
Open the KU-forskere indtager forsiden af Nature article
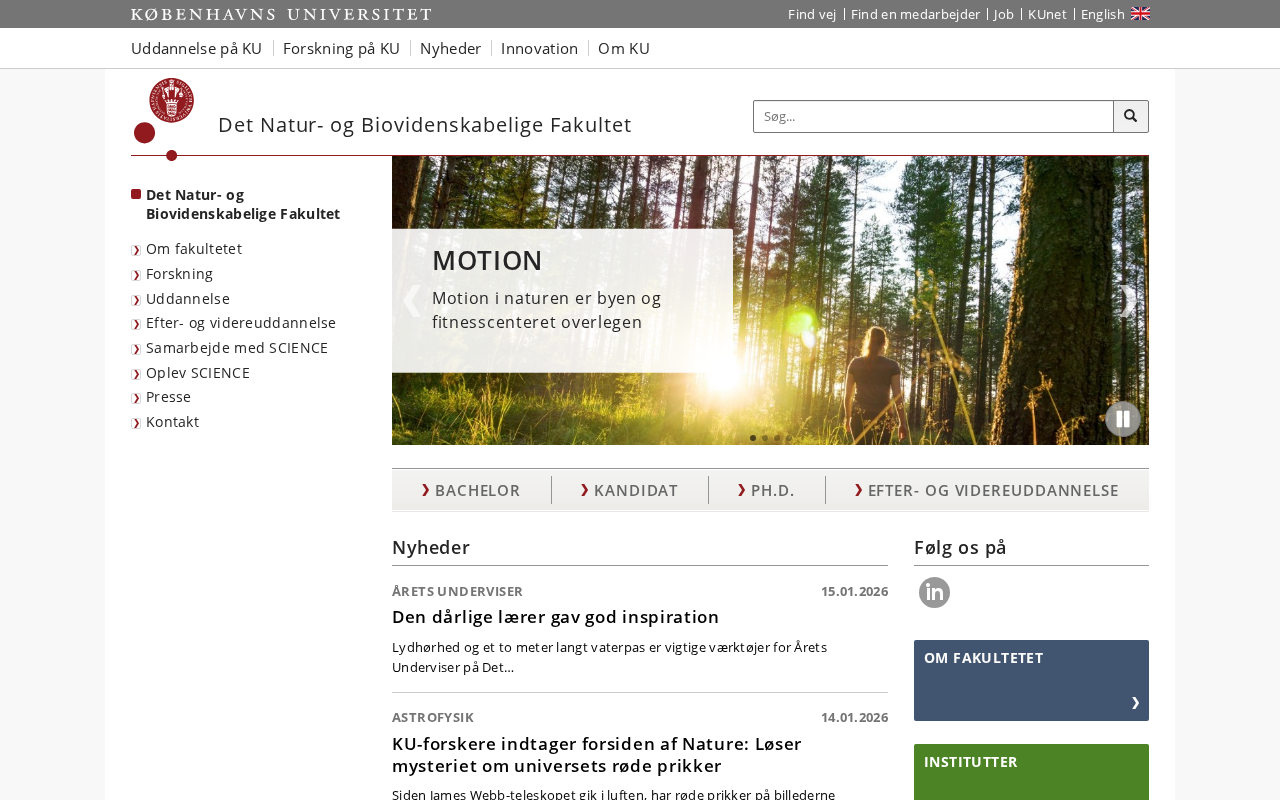coord(597,755)
